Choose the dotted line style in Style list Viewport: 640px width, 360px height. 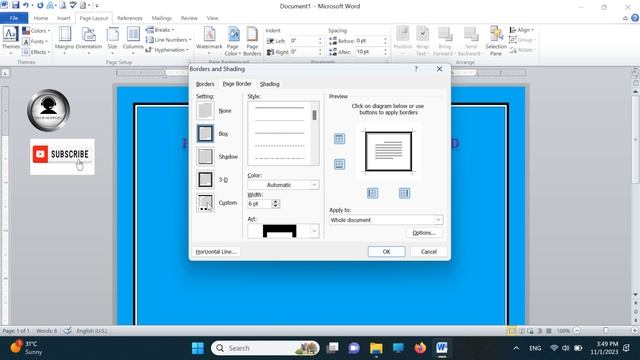pos(280,146)
